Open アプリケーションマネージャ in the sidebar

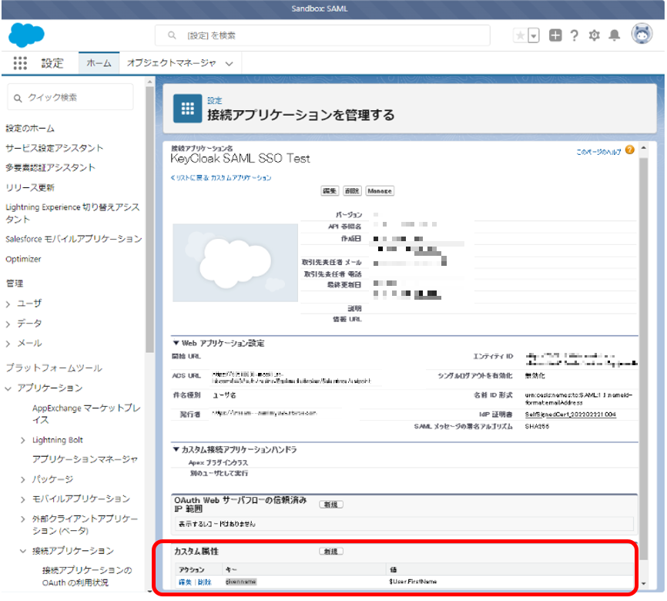click(x=85, y=459)
